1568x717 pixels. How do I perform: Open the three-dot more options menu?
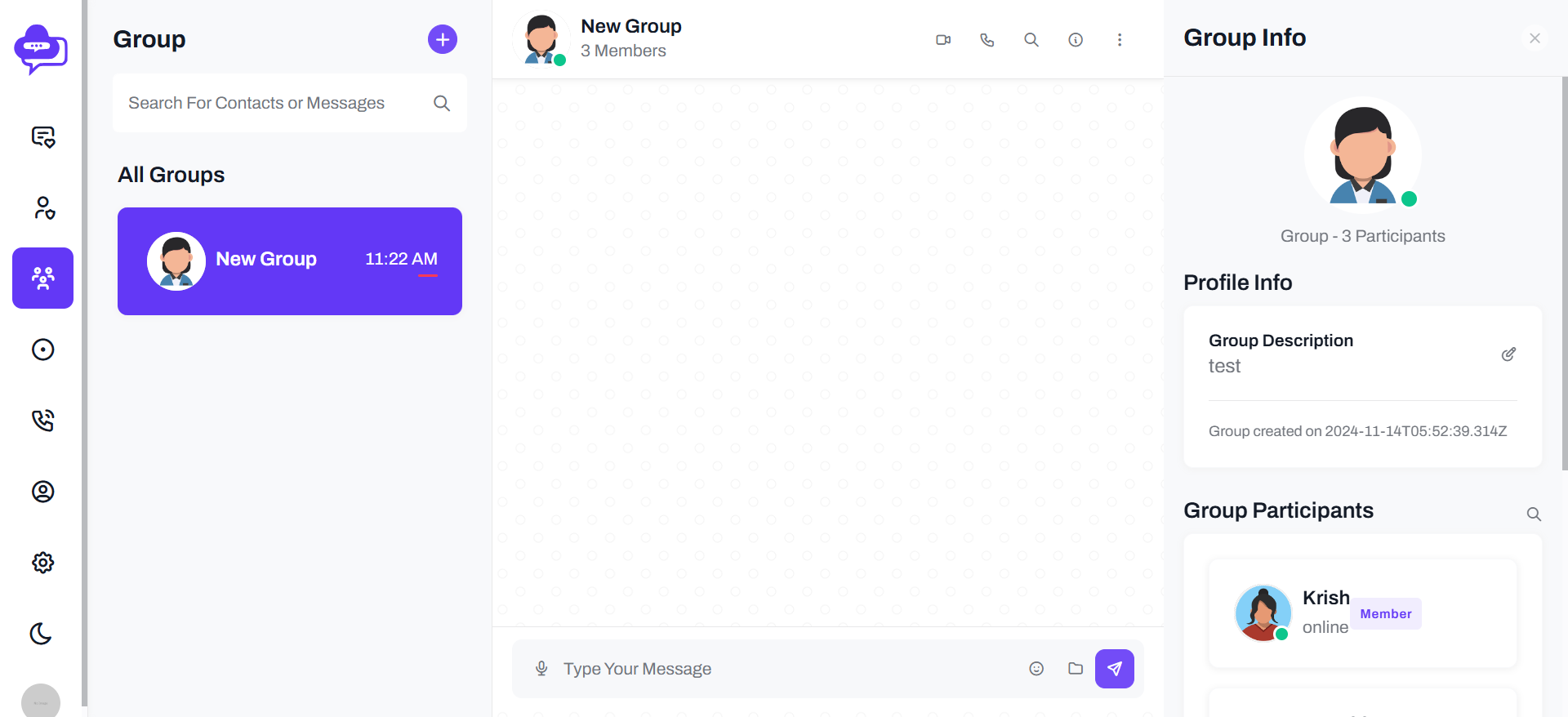(x=1120, y=40)
